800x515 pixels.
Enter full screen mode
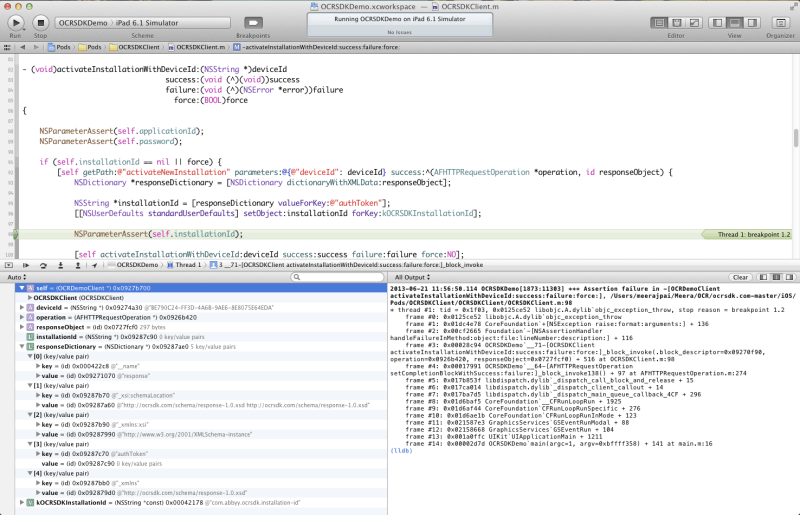(x=793, y=6)
